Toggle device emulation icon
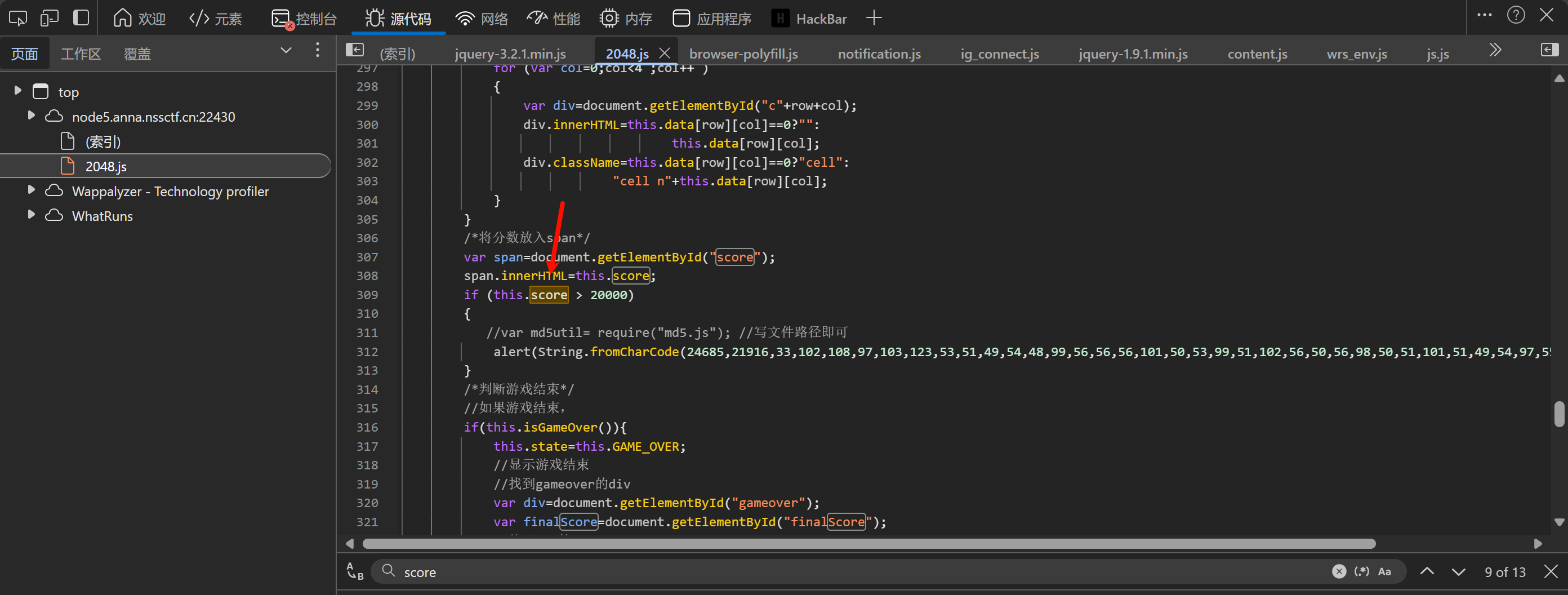This screenshot has height=595, width=1568. 50,18
